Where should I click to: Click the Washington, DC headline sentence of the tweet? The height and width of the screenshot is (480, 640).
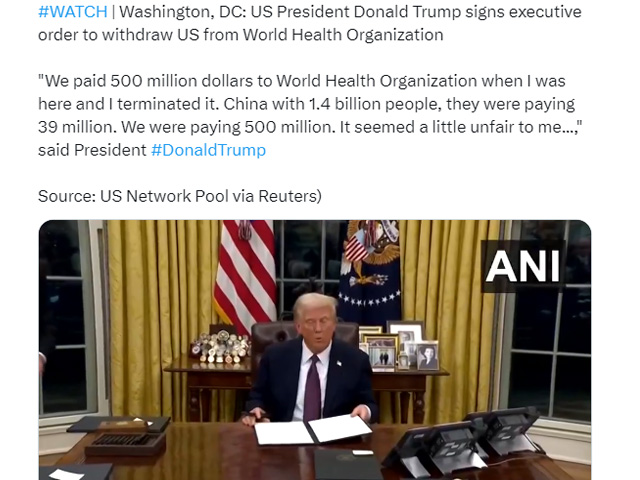[310, 23]
